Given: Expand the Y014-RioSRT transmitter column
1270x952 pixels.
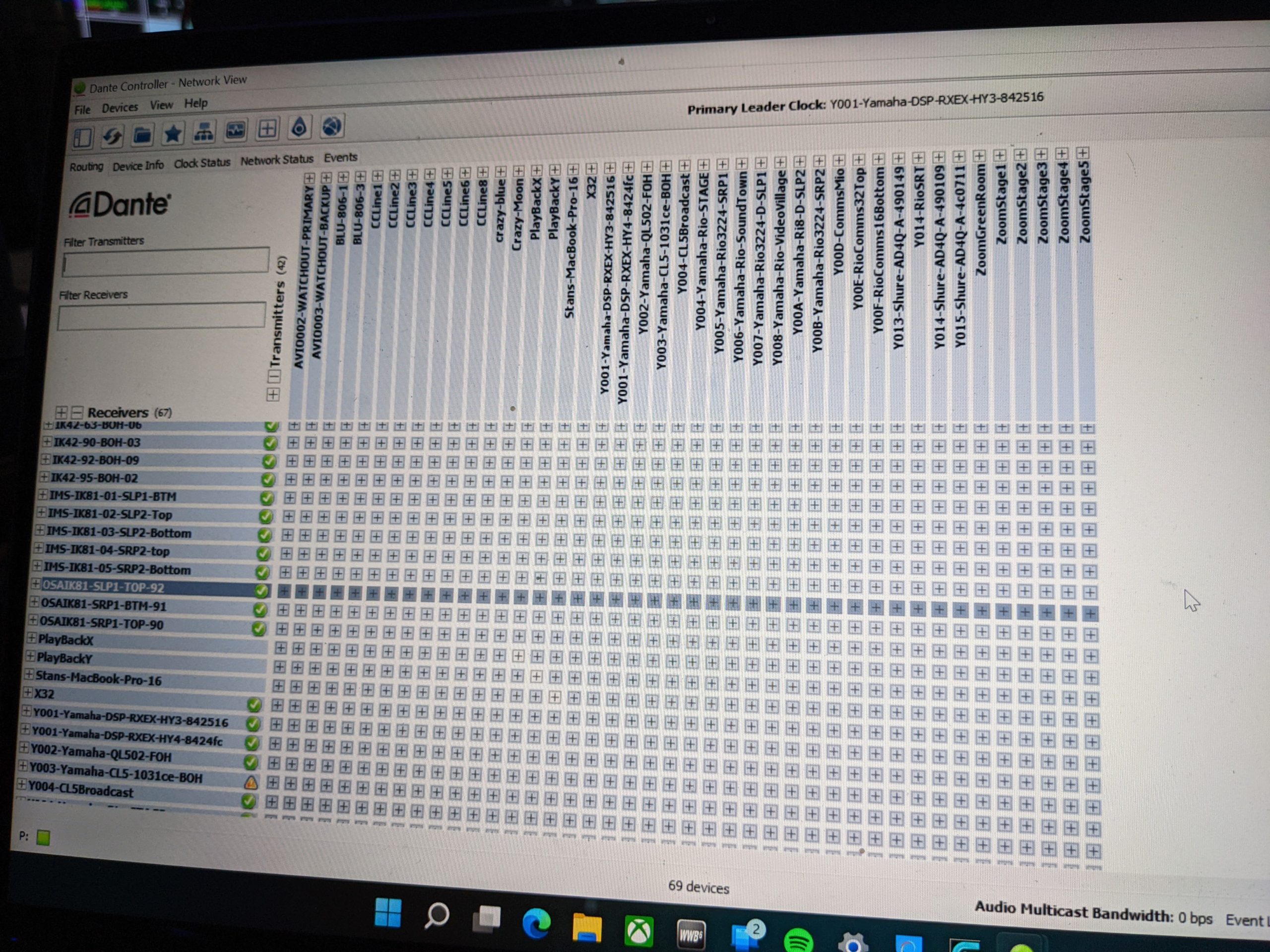Looking at the screenshot, I should (919, 158).
